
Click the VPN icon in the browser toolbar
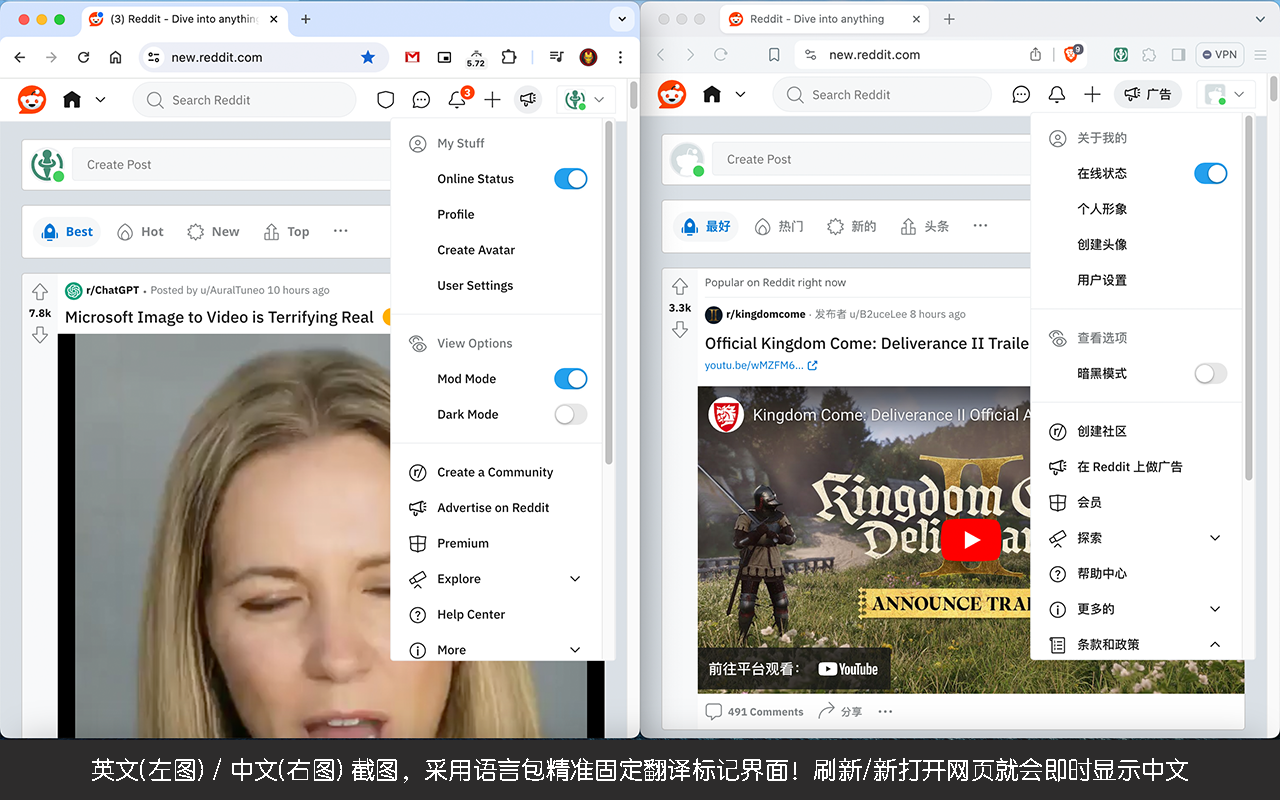[1219, 54]
